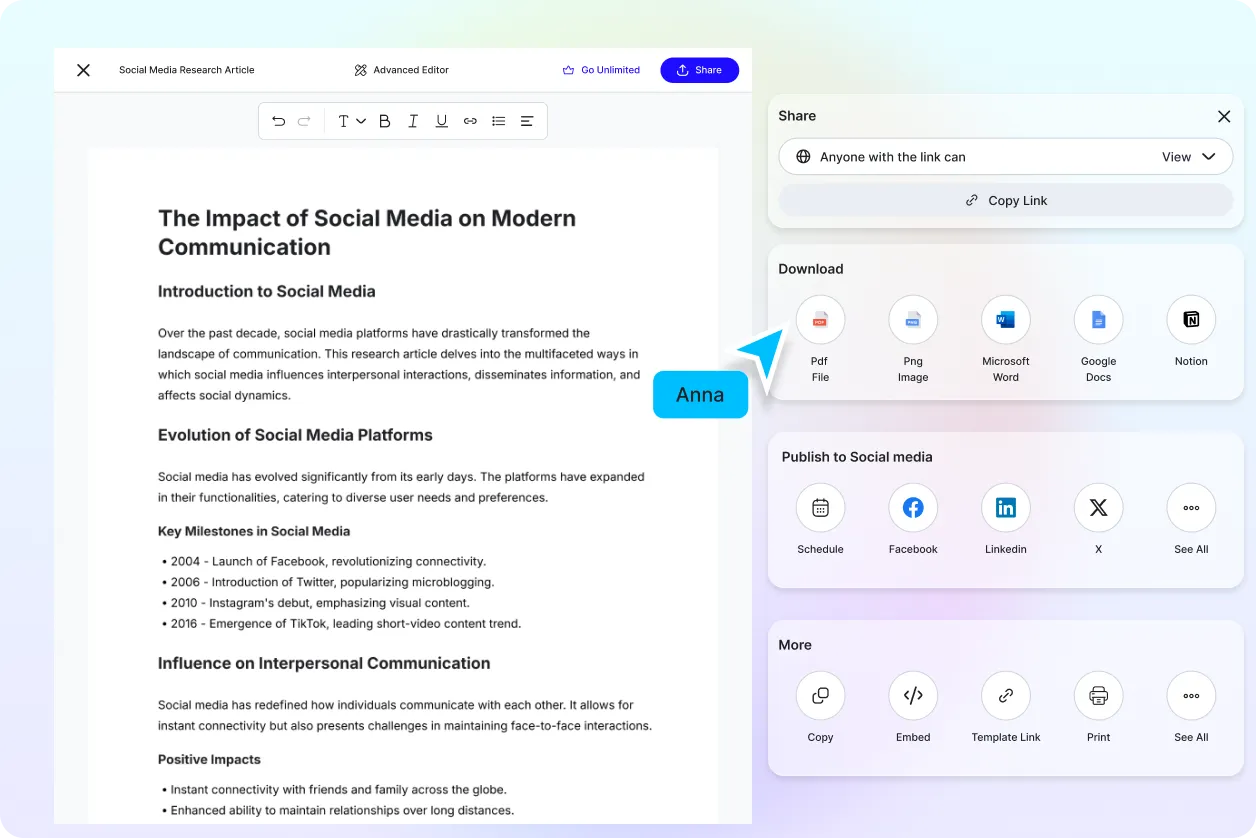The width and height of the screenshot is (1256, 838).
Task: Post document to X
Action: coord(1098,508)
